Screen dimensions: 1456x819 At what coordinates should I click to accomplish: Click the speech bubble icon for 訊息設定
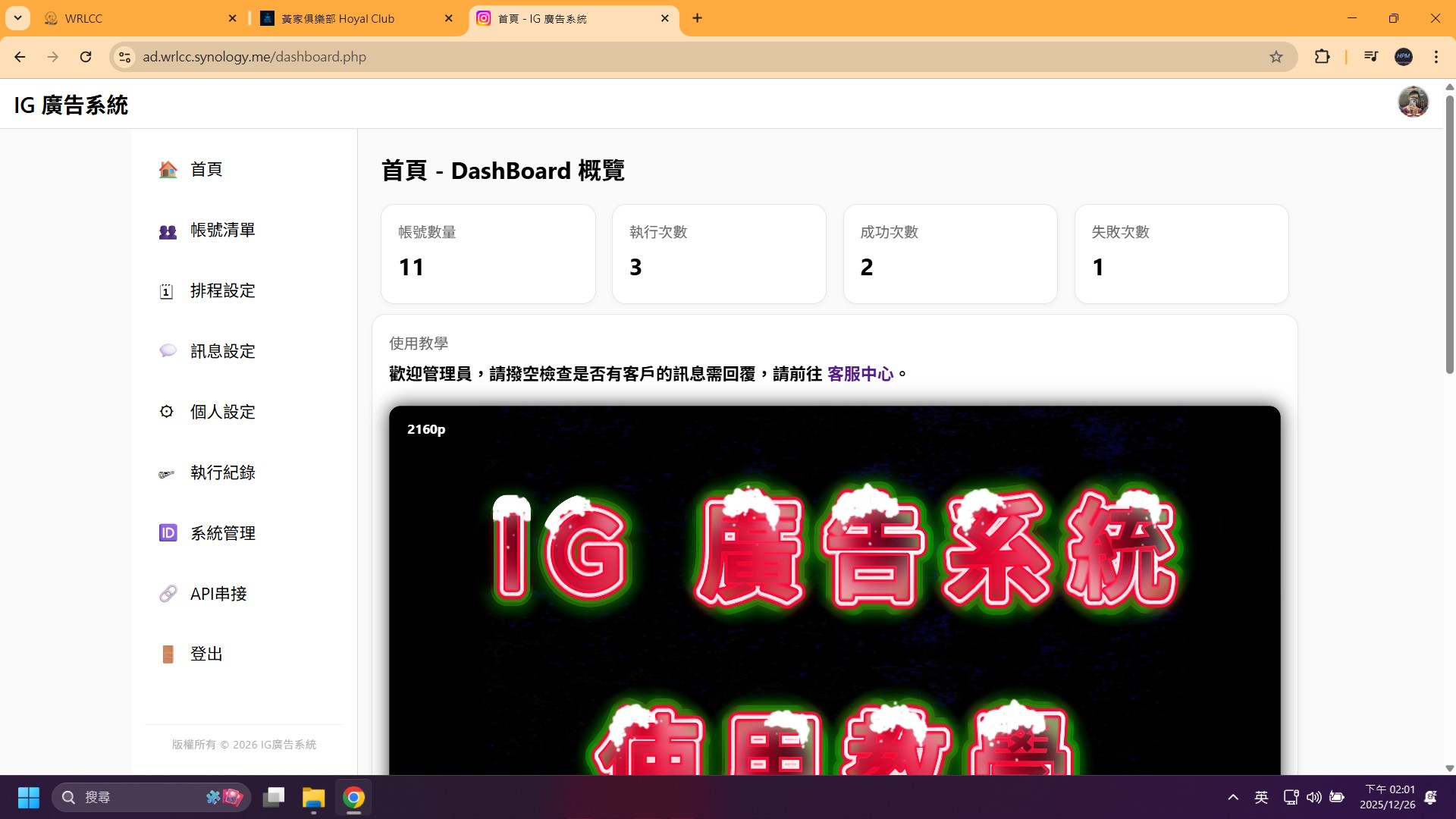coord(168,350)
